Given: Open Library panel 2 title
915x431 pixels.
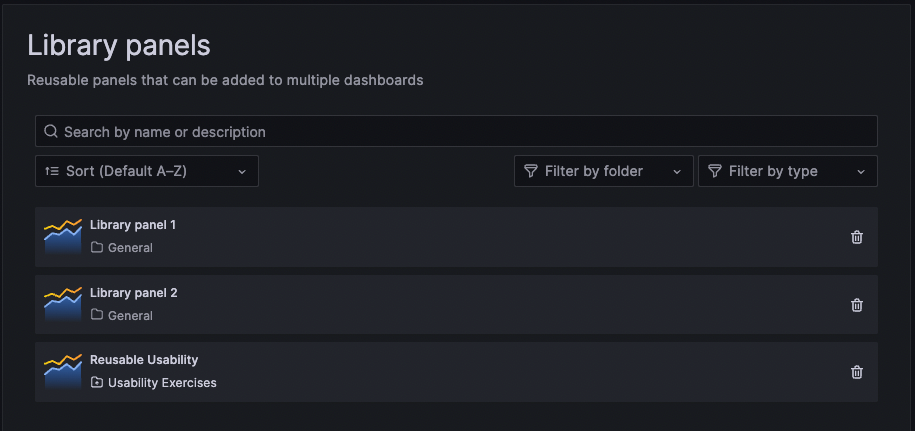Looking at the screenshot, I should [133, 293].
